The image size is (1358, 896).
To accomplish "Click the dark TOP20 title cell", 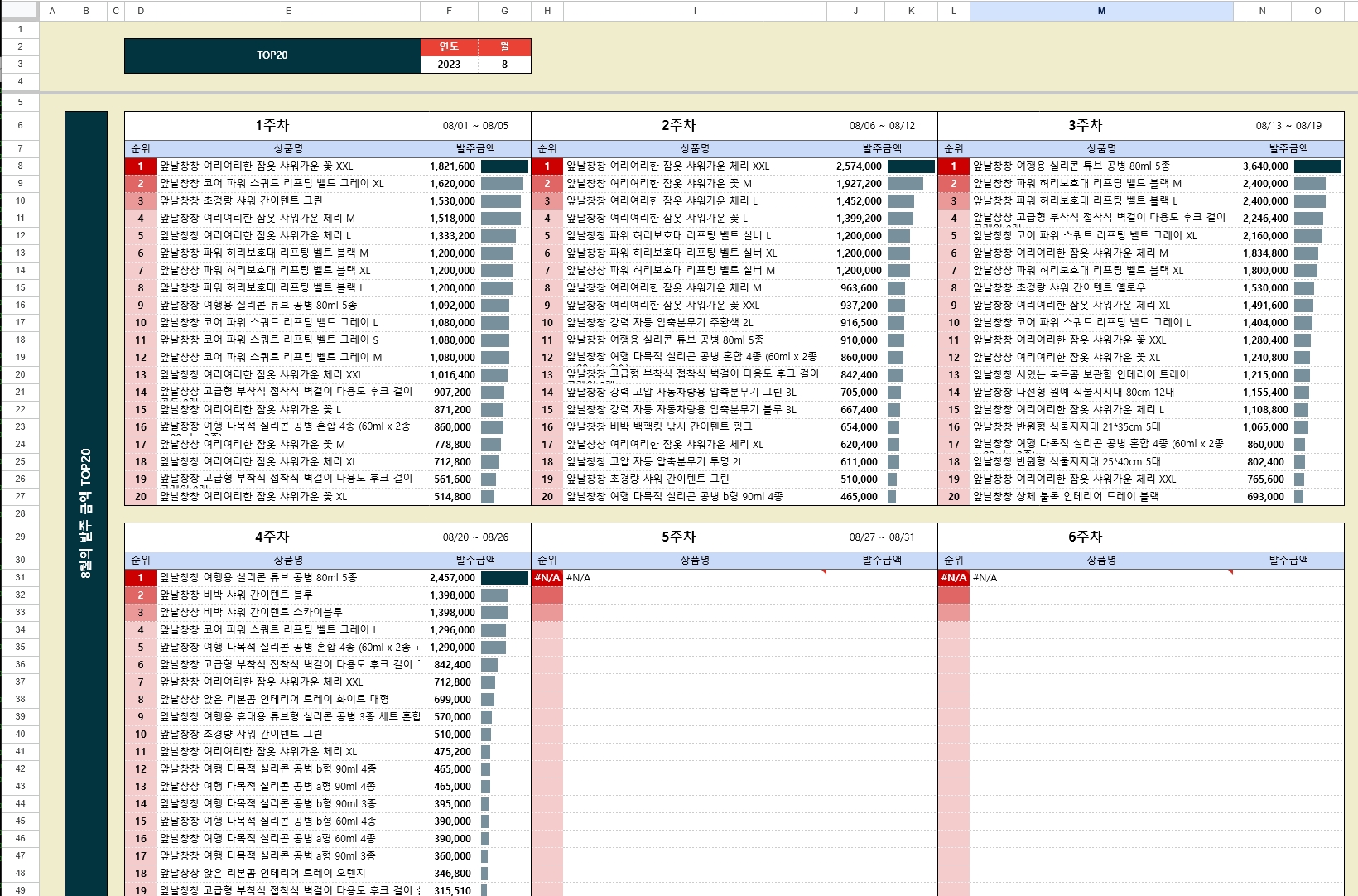I will pos(273,55).
